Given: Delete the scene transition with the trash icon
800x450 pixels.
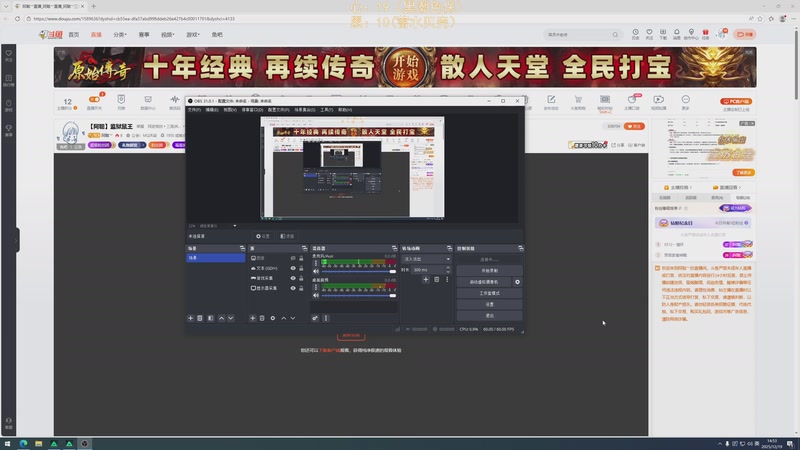Looking at the screenshot, I should click(436, 280).
